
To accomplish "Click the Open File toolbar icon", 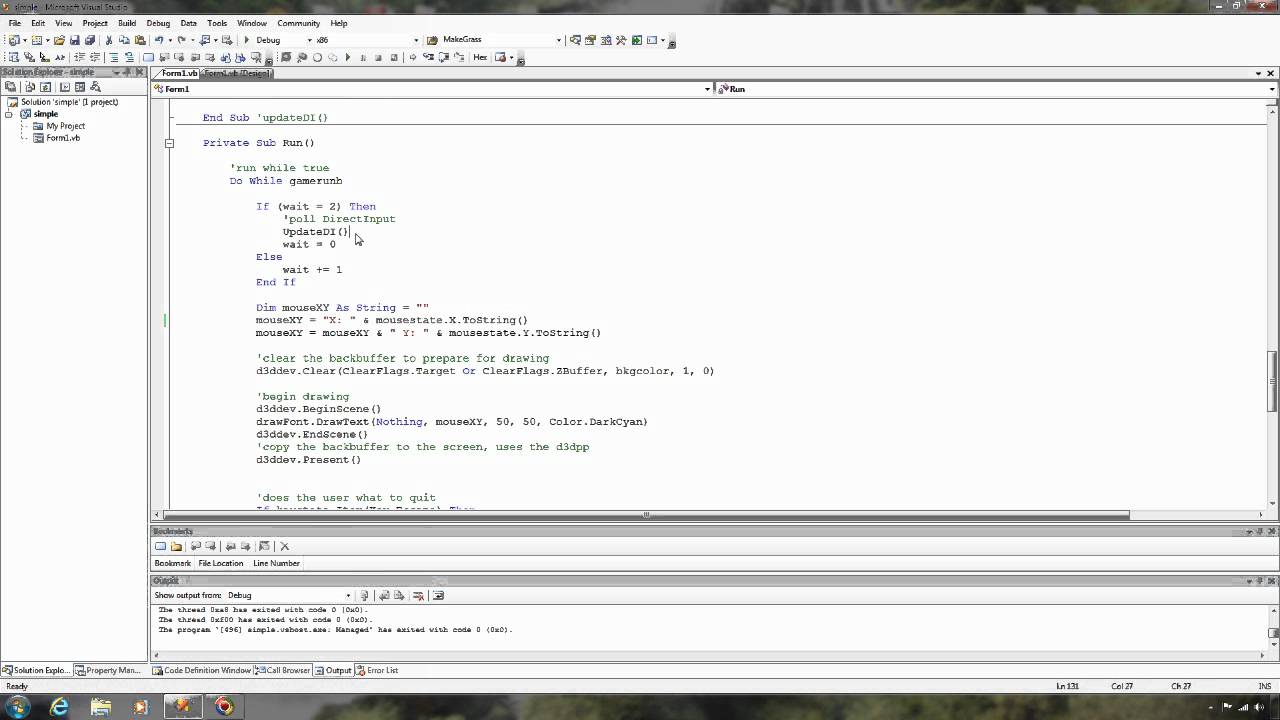I will click(59, 40).
